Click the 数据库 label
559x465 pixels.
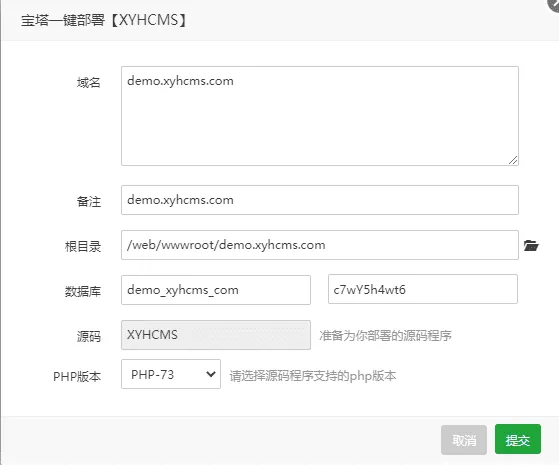pyautogui.click(x=83, y=291)
